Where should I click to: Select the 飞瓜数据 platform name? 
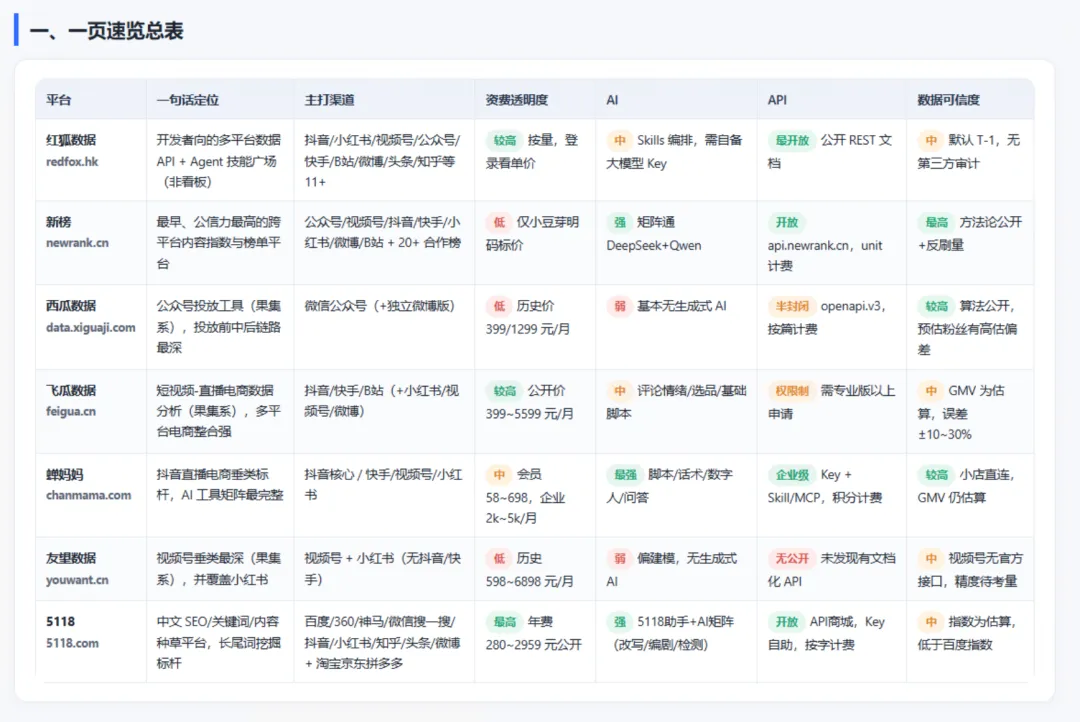pos(71,390)
